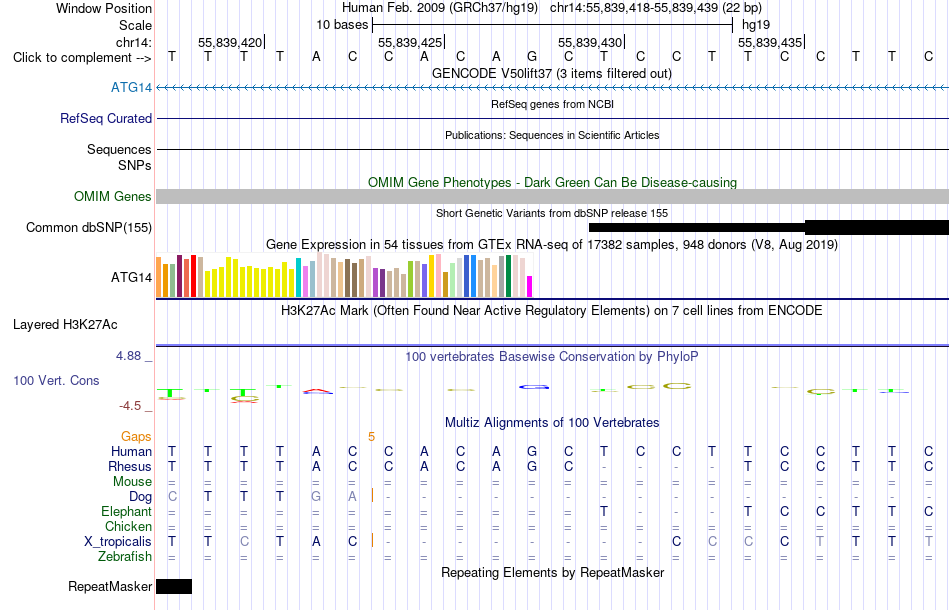Click the GENCODE V50lift37 track title
The height and width of the screenshot is (610, 950).
coord(552,74)
